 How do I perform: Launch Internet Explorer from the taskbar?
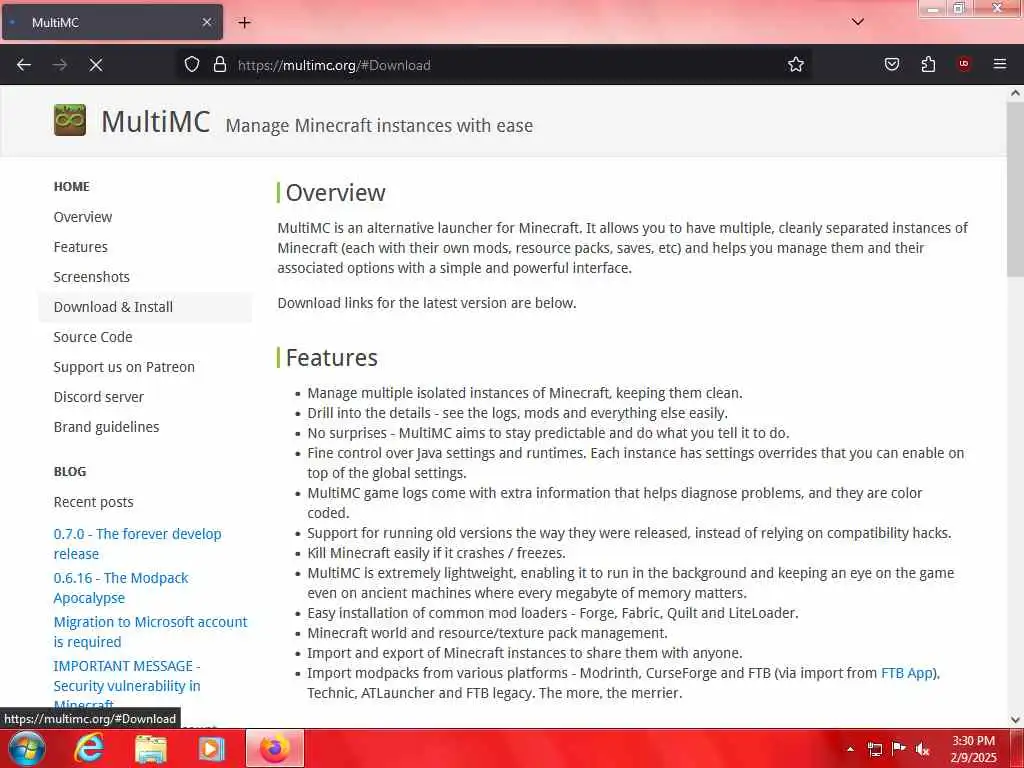click(89, 748)
